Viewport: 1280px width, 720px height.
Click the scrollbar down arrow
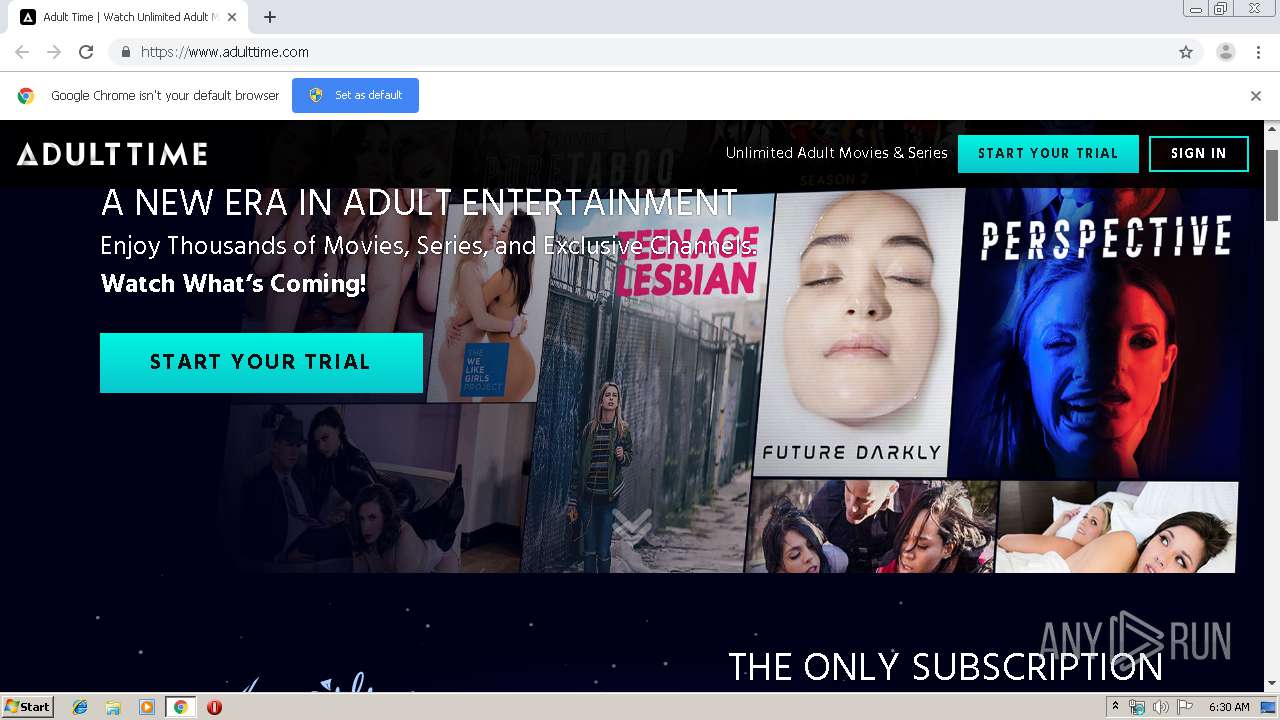point(1272,684)
